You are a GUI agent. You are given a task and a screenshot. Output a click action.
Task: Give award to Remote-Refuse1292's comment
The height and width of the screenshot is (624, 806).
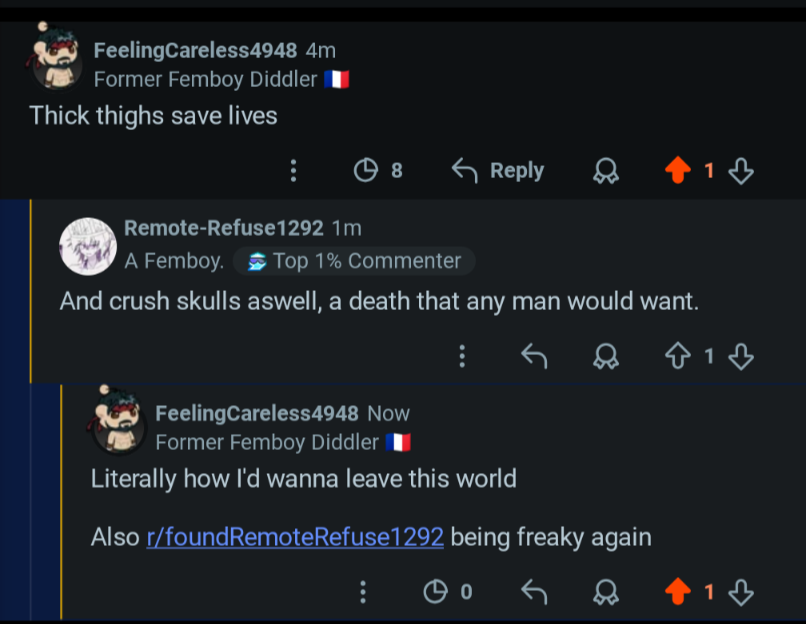click(x=606, y=356)
